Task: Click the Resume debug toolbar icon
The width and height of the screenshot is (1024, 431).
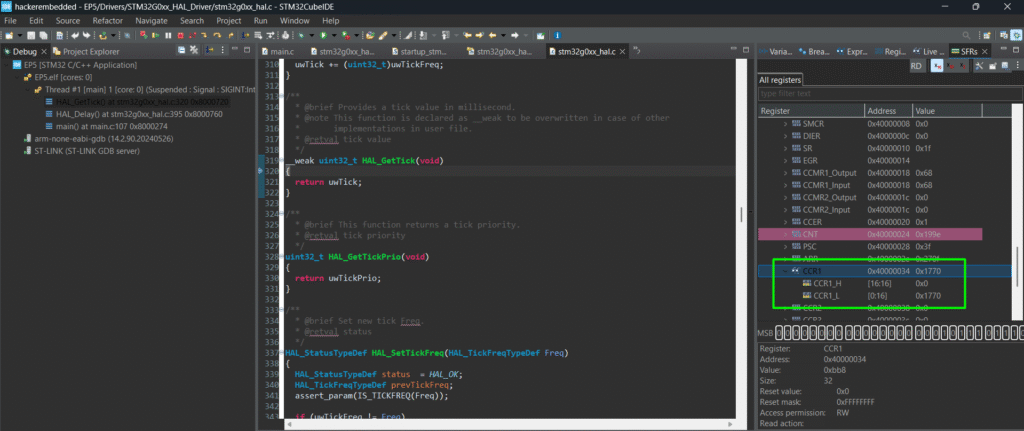Action: (x=155, y=35)
